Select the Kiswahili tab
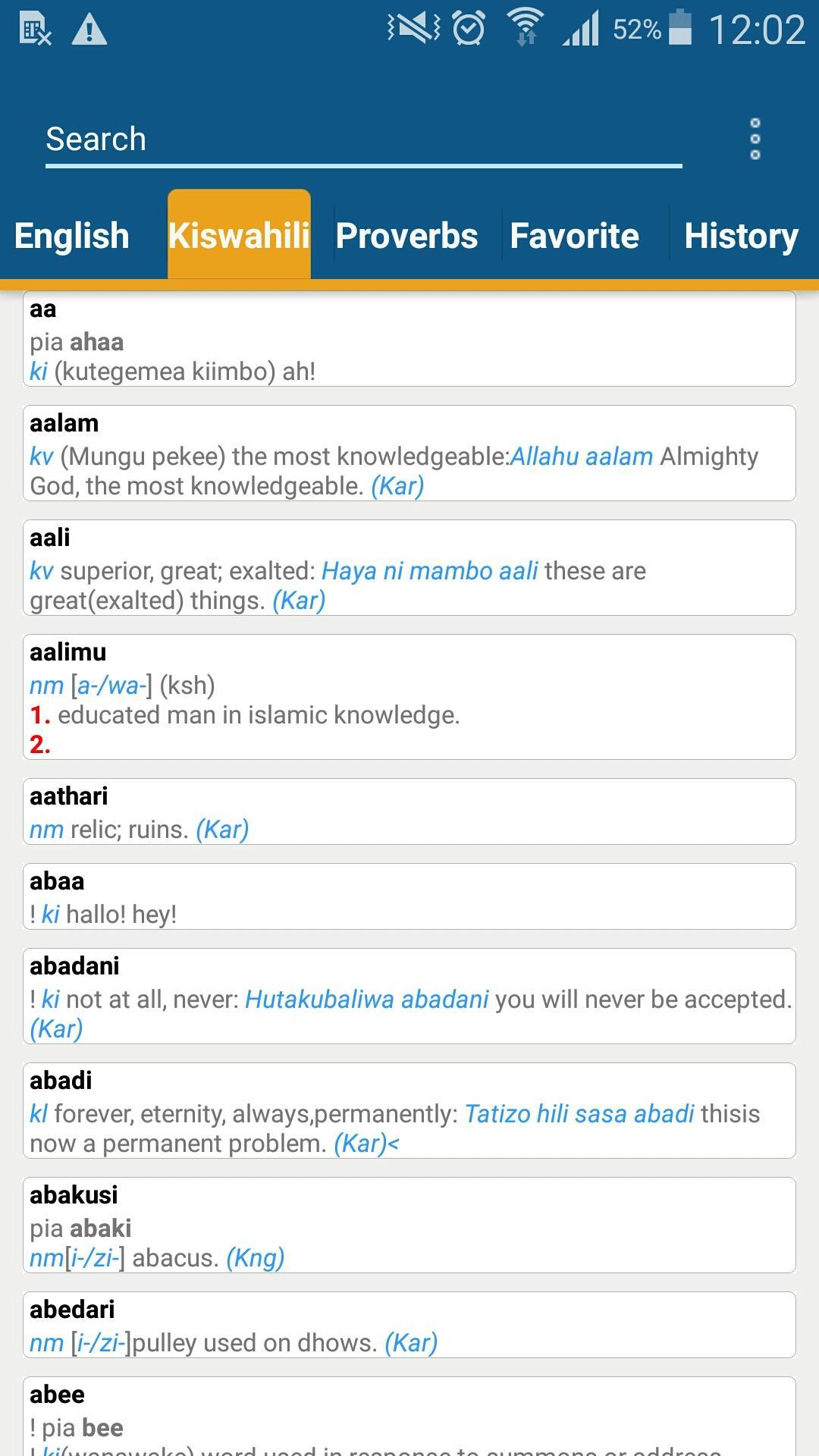 [239, 235]
